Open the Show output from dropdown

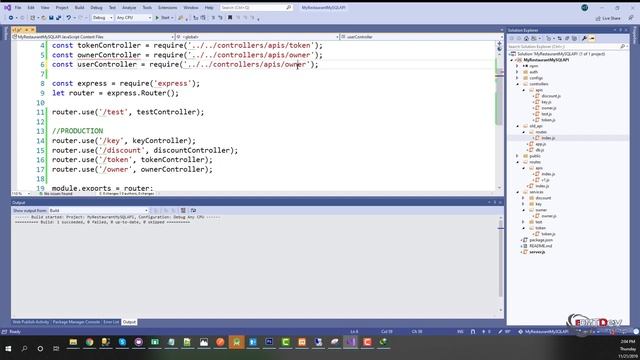click(98, 211)
